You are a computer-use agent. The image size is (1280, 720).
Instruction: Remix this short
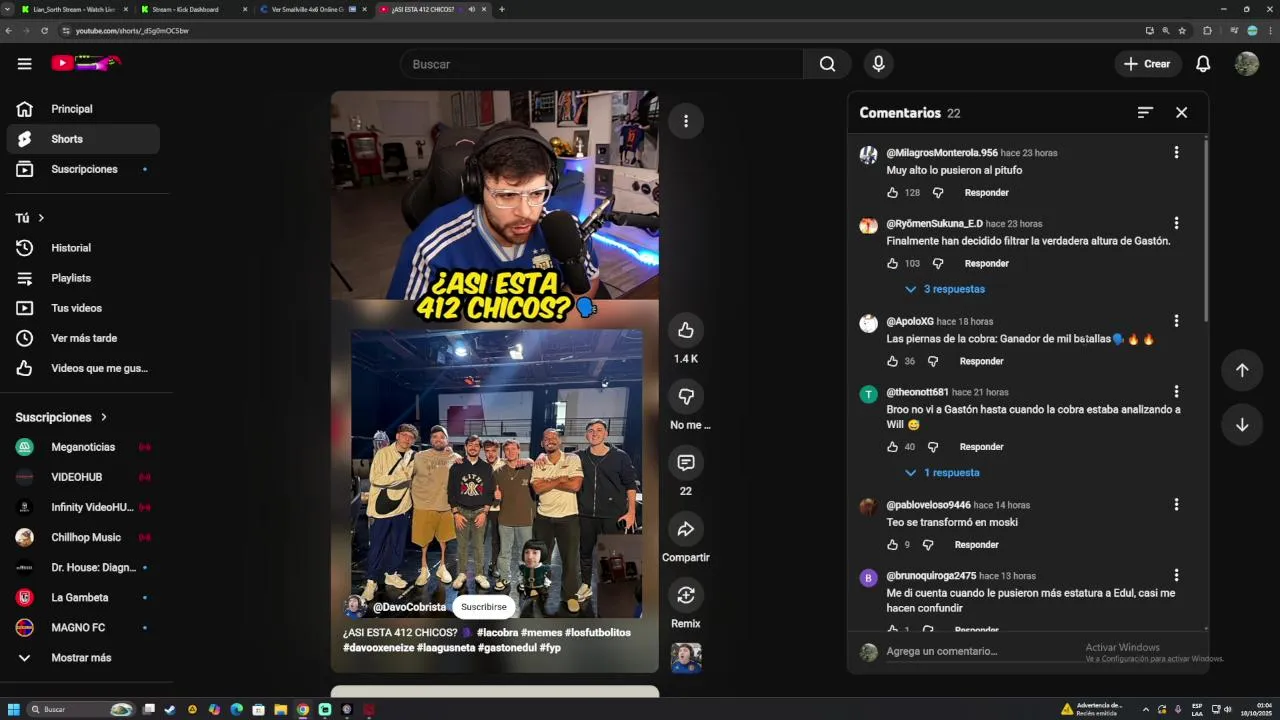click(685, 595)
